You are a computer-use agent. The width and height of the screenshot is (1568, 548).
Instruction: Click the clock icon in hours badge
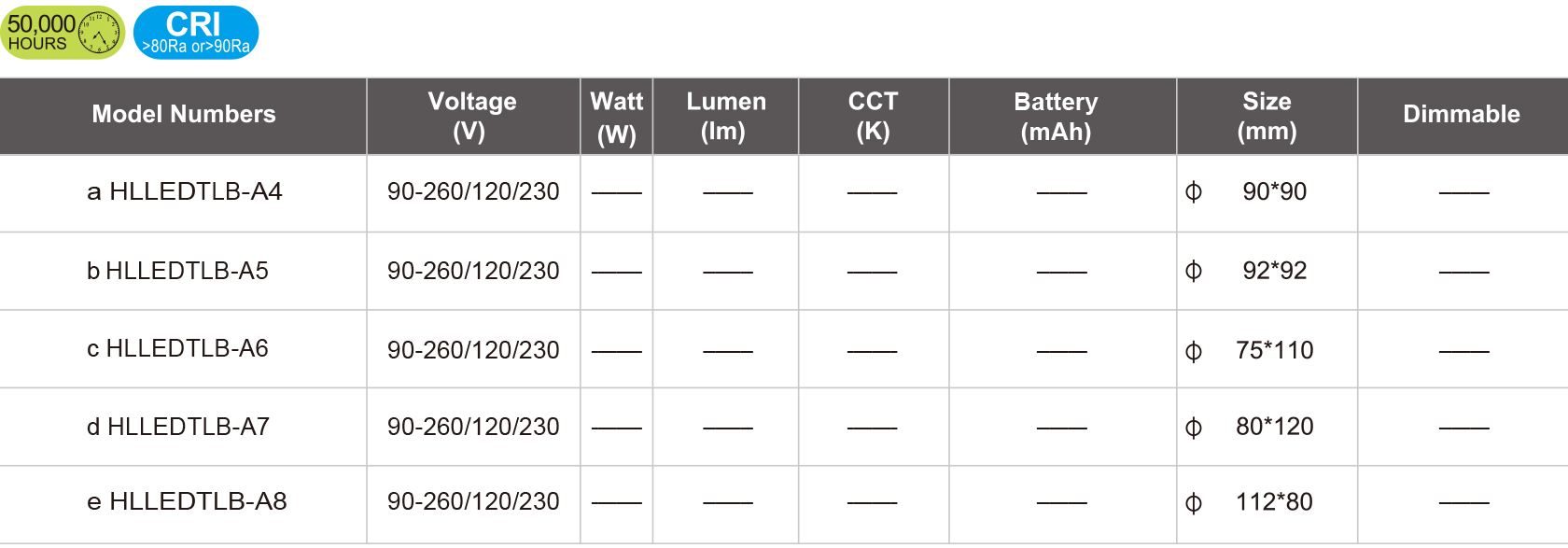point(99,35)
